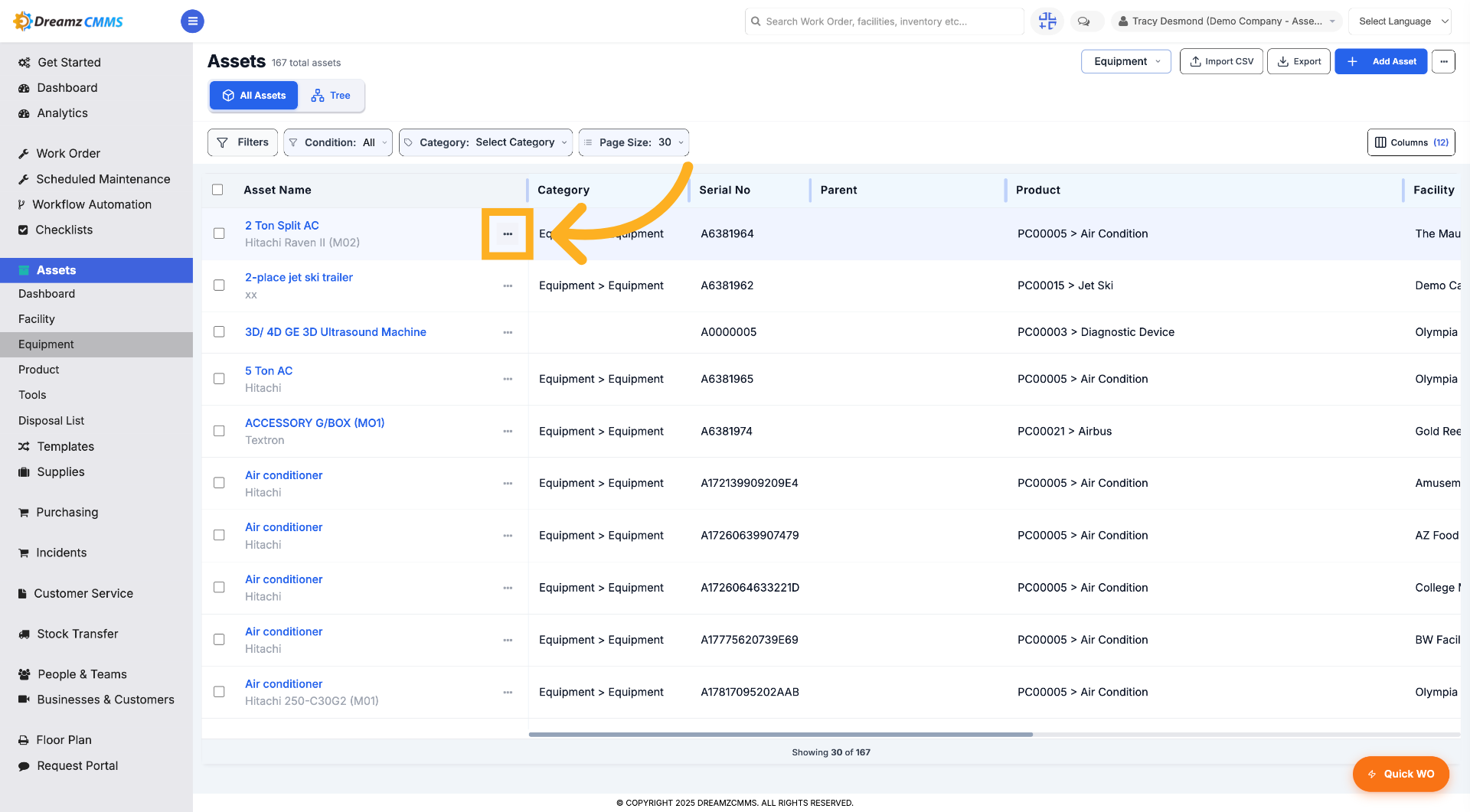Open Floor Plan
Viewport: 1470px width, 812px height.
pyautogui.click(x=64, y=740)
